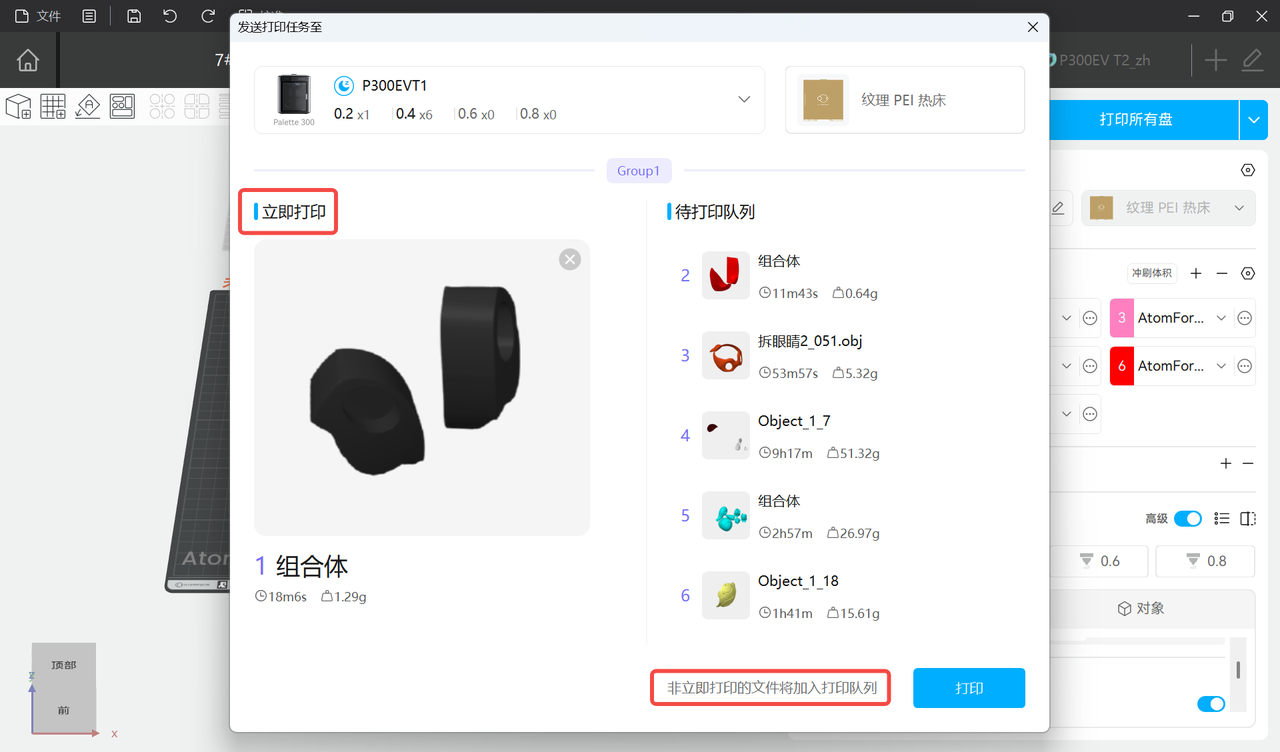This screenshot has width=1280, height=752.
Task: Redo the last undone action
Action: pos(208,16)
